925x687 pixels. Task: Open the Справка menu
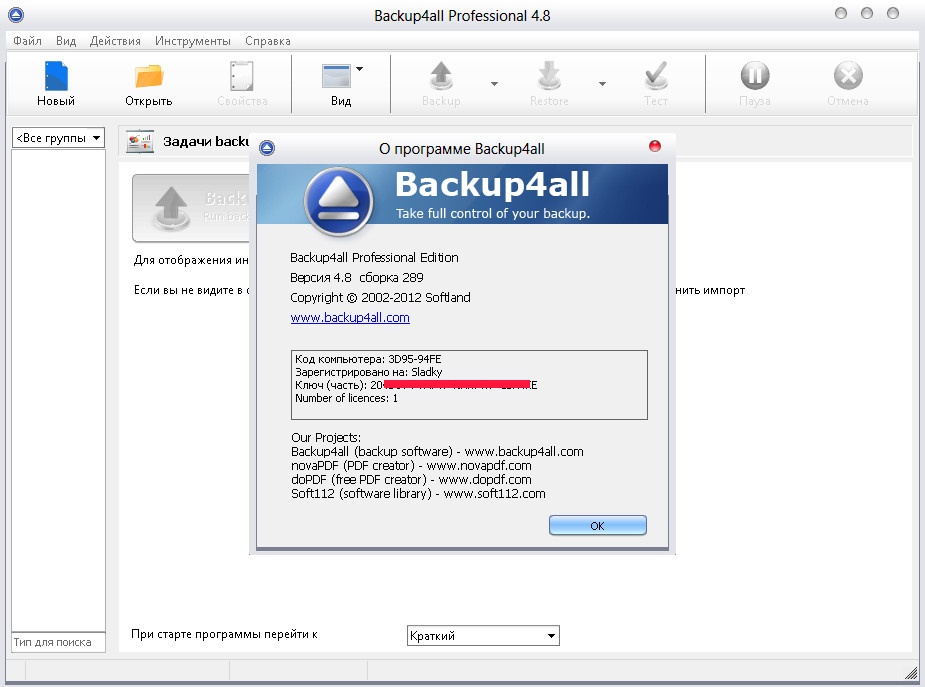click(x=267, y=41)
